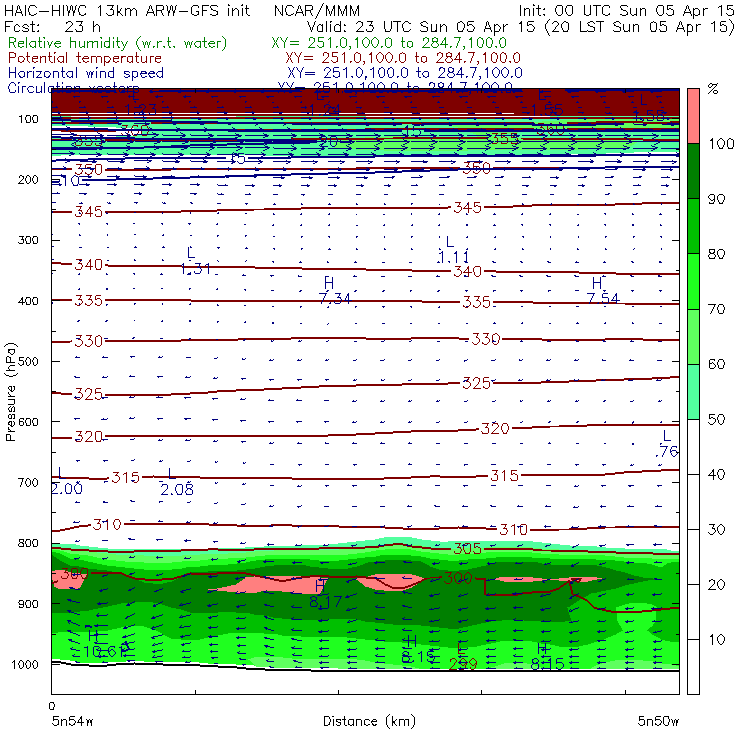Click the '200' pressure axis tick label
Viewport: 740px width, 740px height.
pos(28,179)
